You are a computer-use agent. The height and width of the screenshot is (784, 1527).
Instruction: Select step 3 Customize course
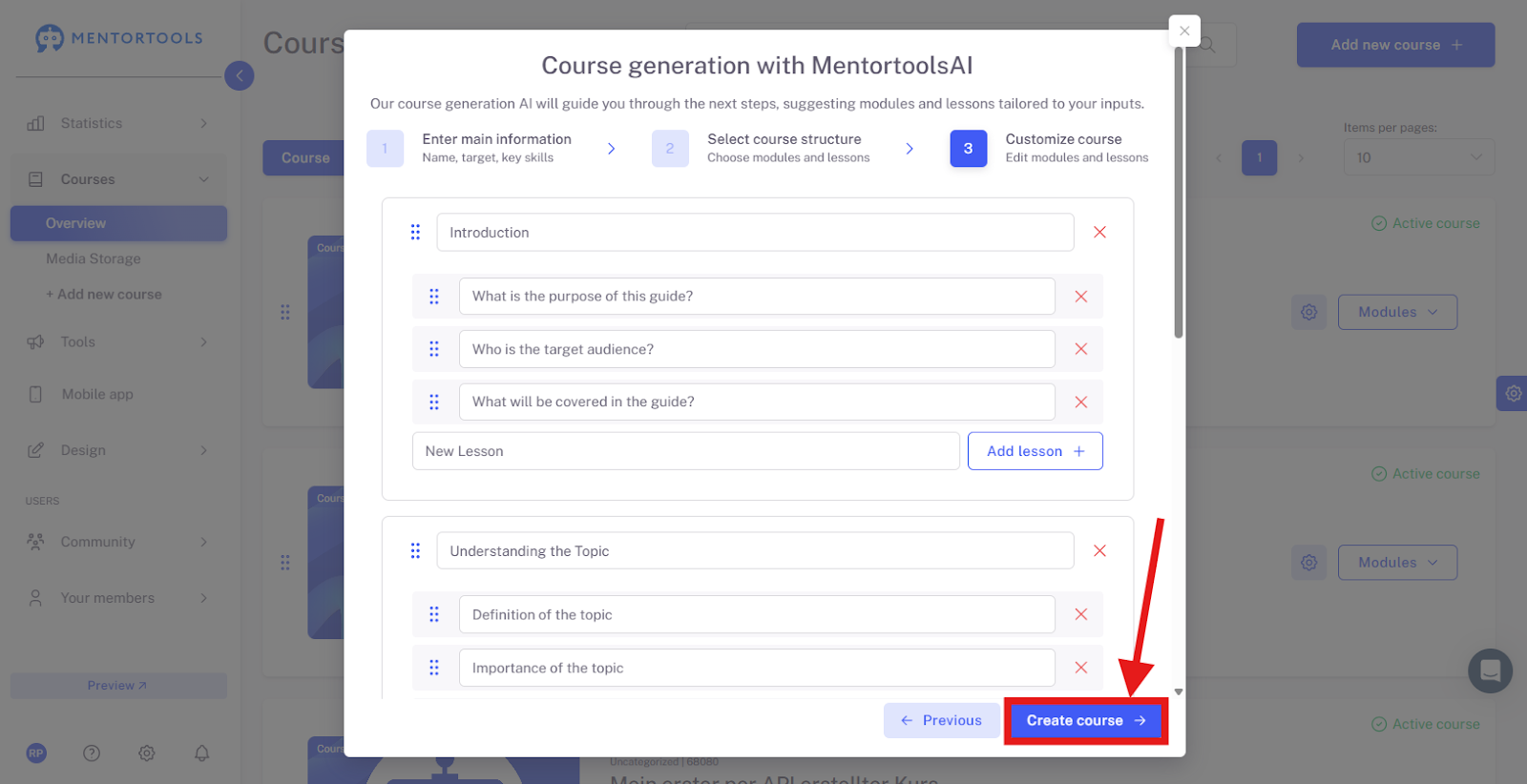pos(1049,148)
